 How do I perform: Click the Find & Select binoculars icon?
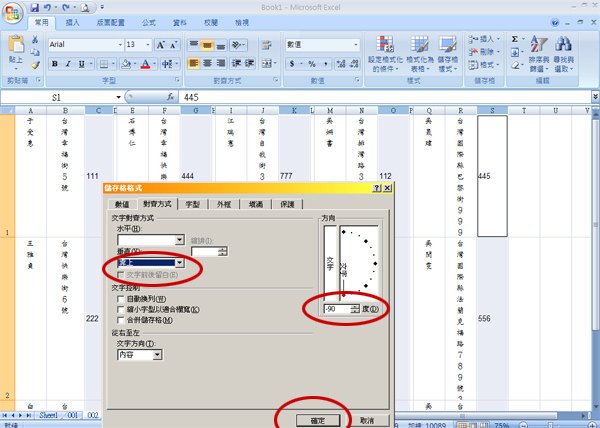coord(563,44)
